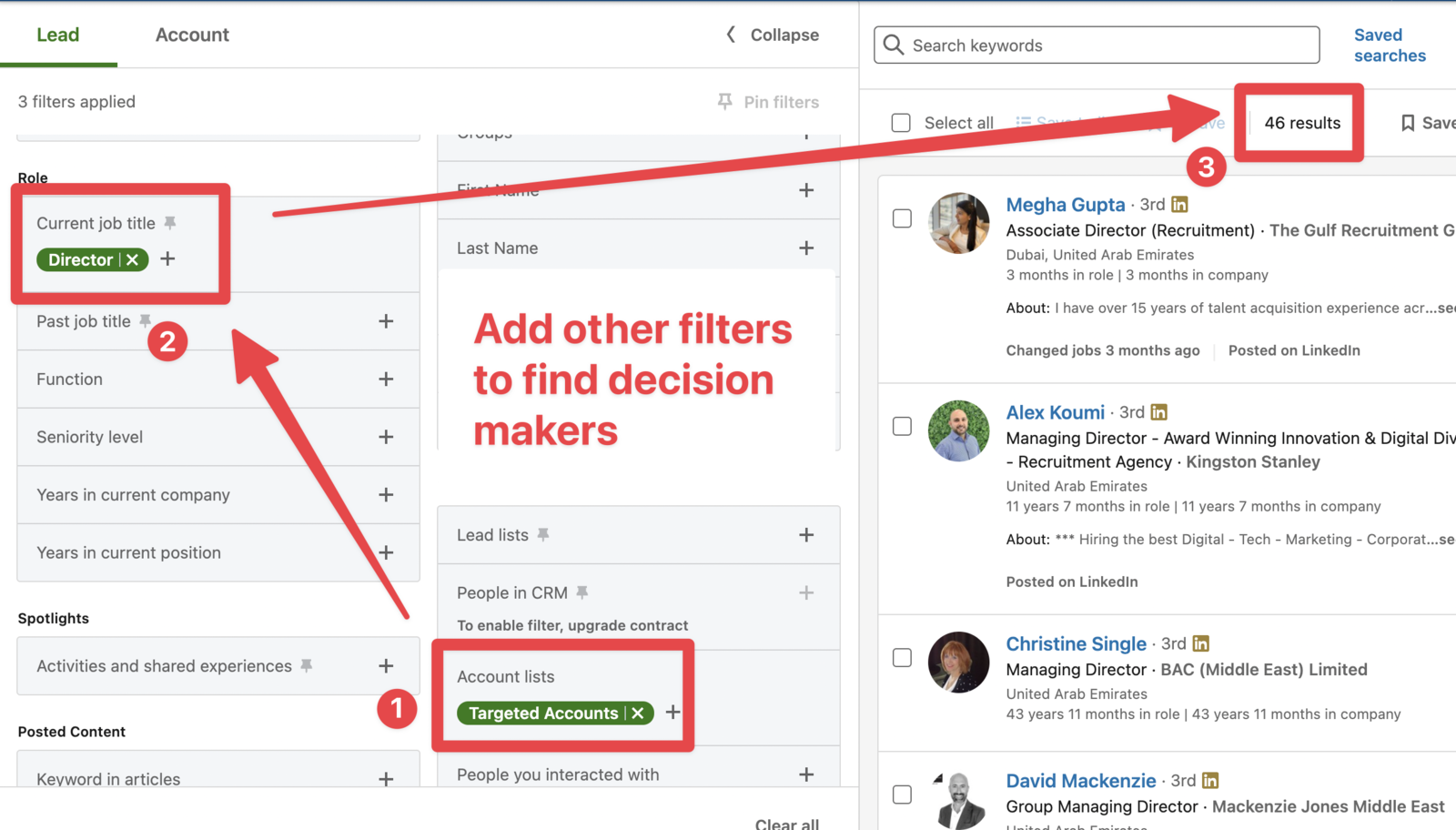Open Alex Koumi's profile name link
Image resolution: width=1456 pixels, height=830 pixels.
(x=1055, y=412)
